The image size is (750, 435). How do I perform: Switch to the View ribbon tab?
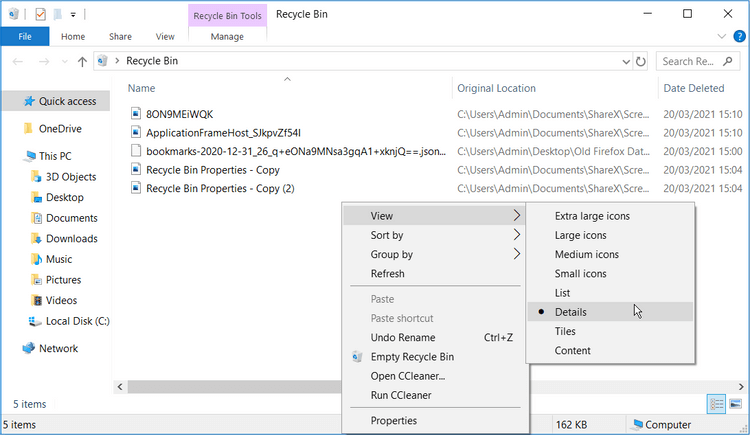[x=165, y=36]
